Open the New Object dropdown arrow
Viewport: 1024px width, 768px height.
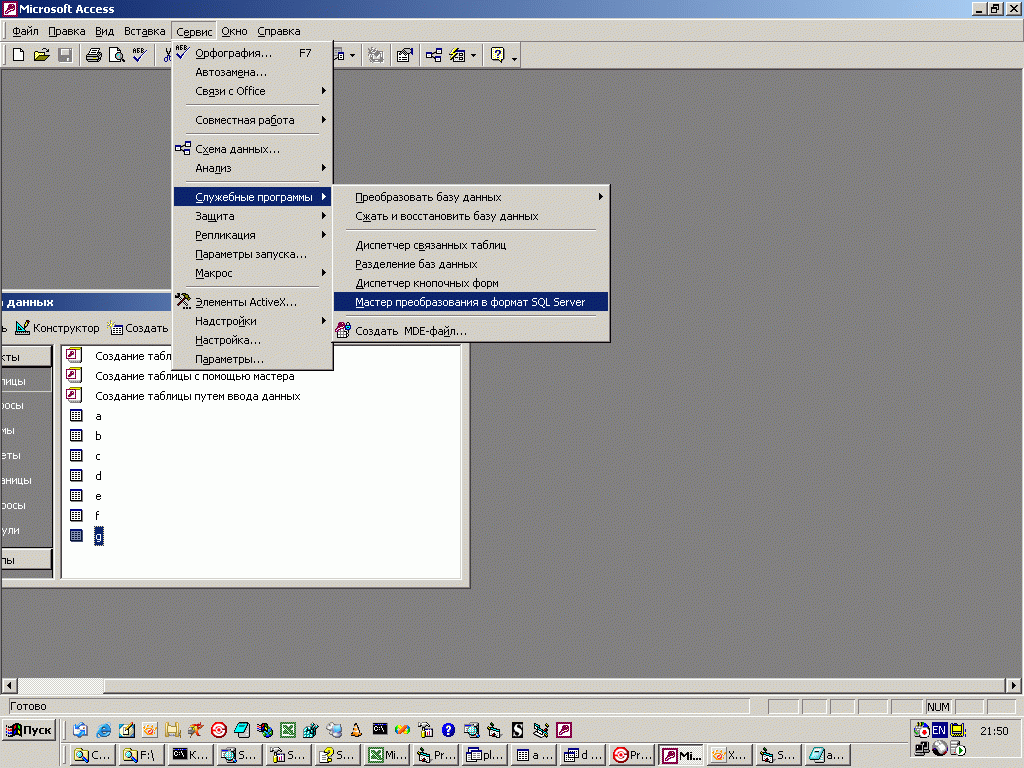(473, 55)
